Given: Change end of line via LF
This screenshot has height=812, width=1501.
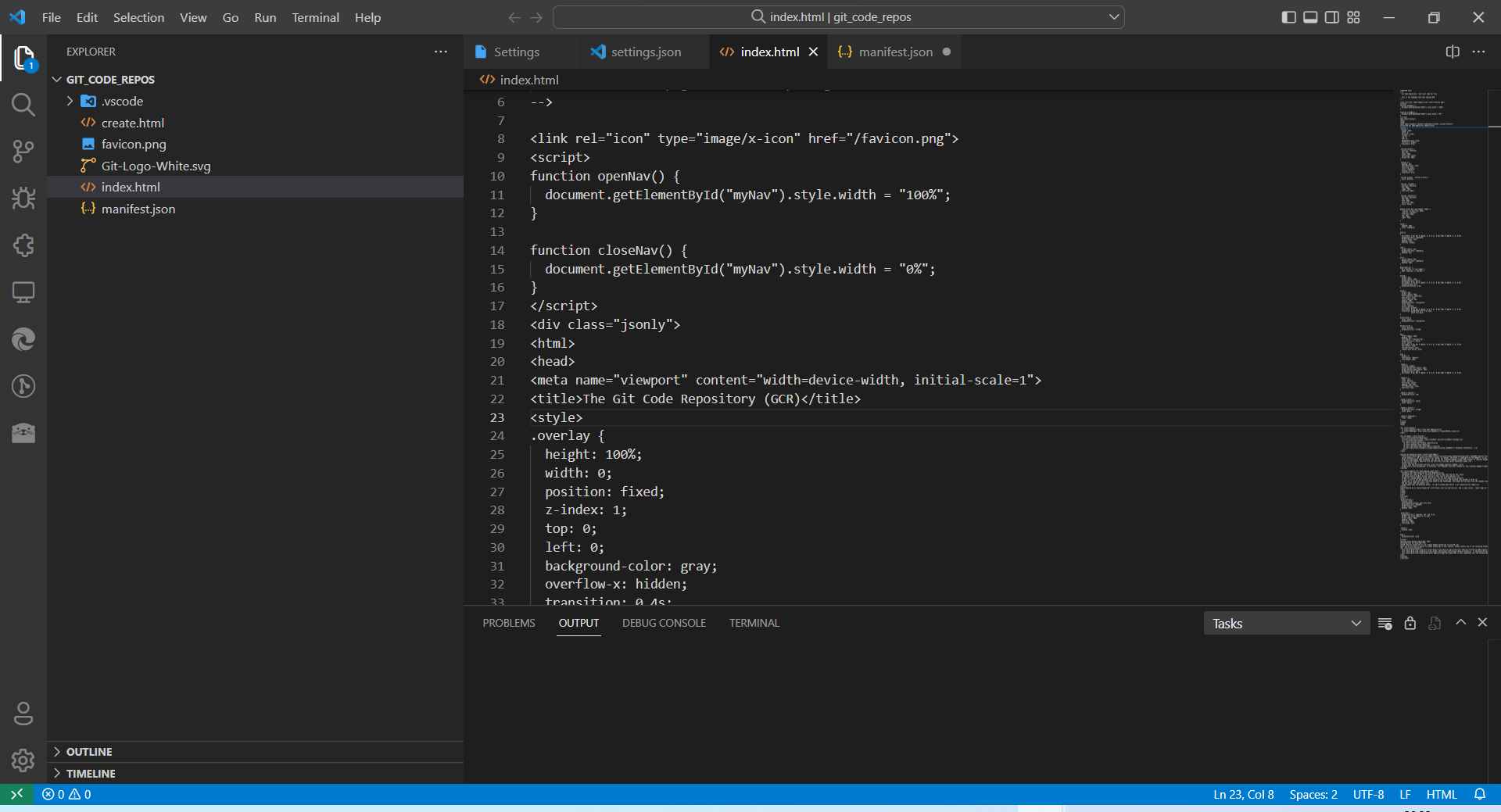Looking at the screenshot, I should [1405, 794].
